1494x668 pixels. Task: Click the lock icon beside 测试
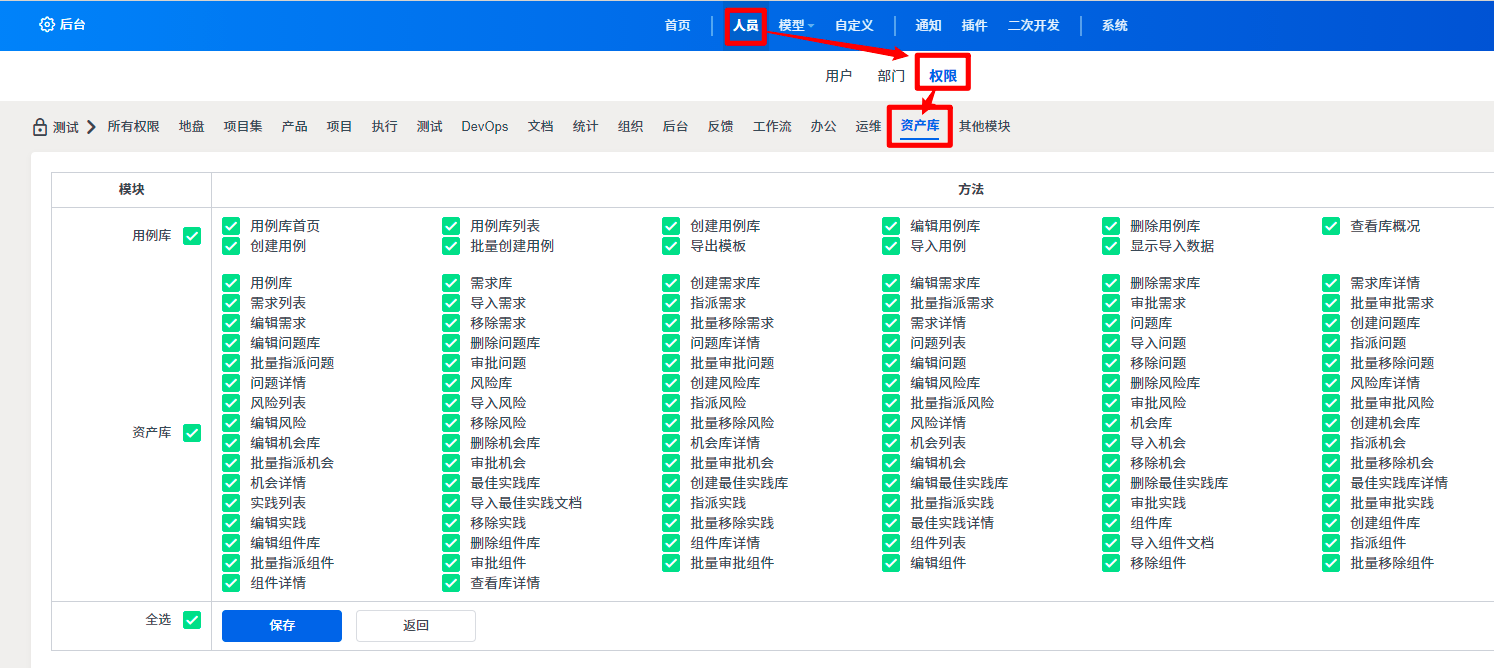pyautogui.click(x=40, y=127)
